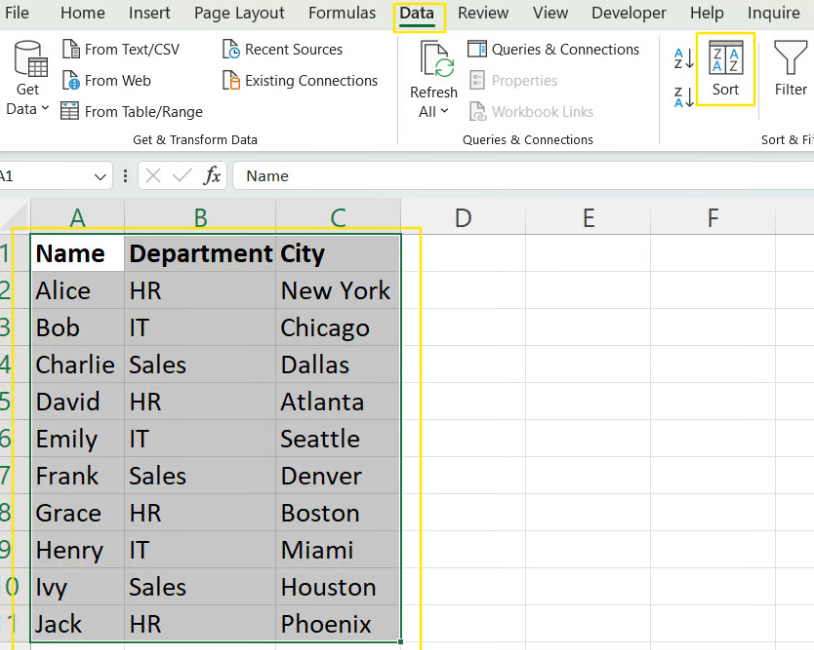Open Existing Connections
The image size is (814, 650).
(x=297, y=80)
